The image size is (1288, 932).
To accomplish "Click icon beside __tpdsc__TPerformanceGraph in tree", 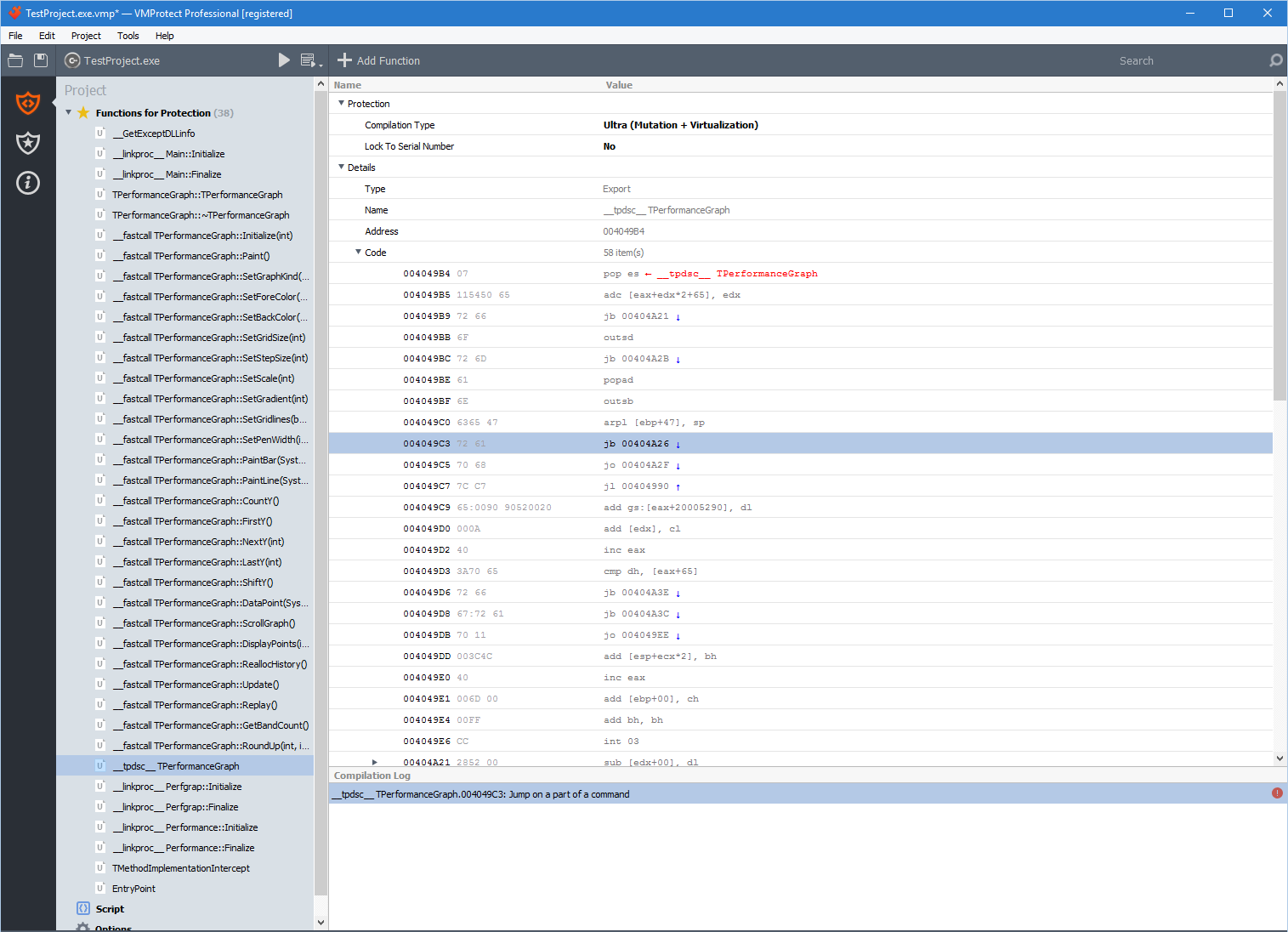I will [100, 766].
